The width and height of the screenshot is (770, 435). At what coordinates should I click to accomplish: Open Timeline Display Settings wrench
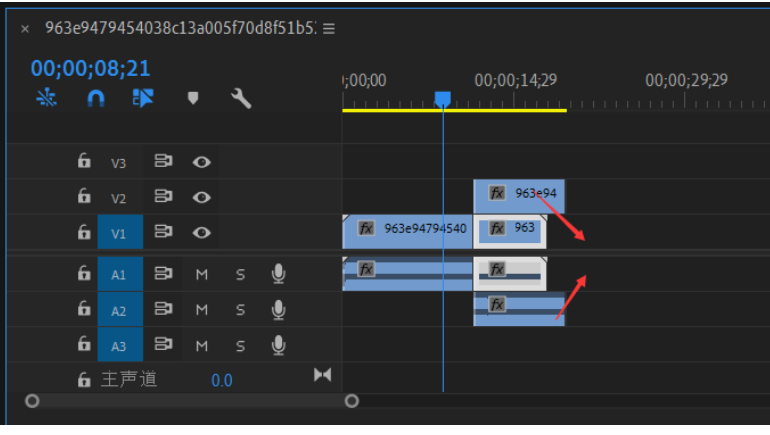tap(241, 98)
